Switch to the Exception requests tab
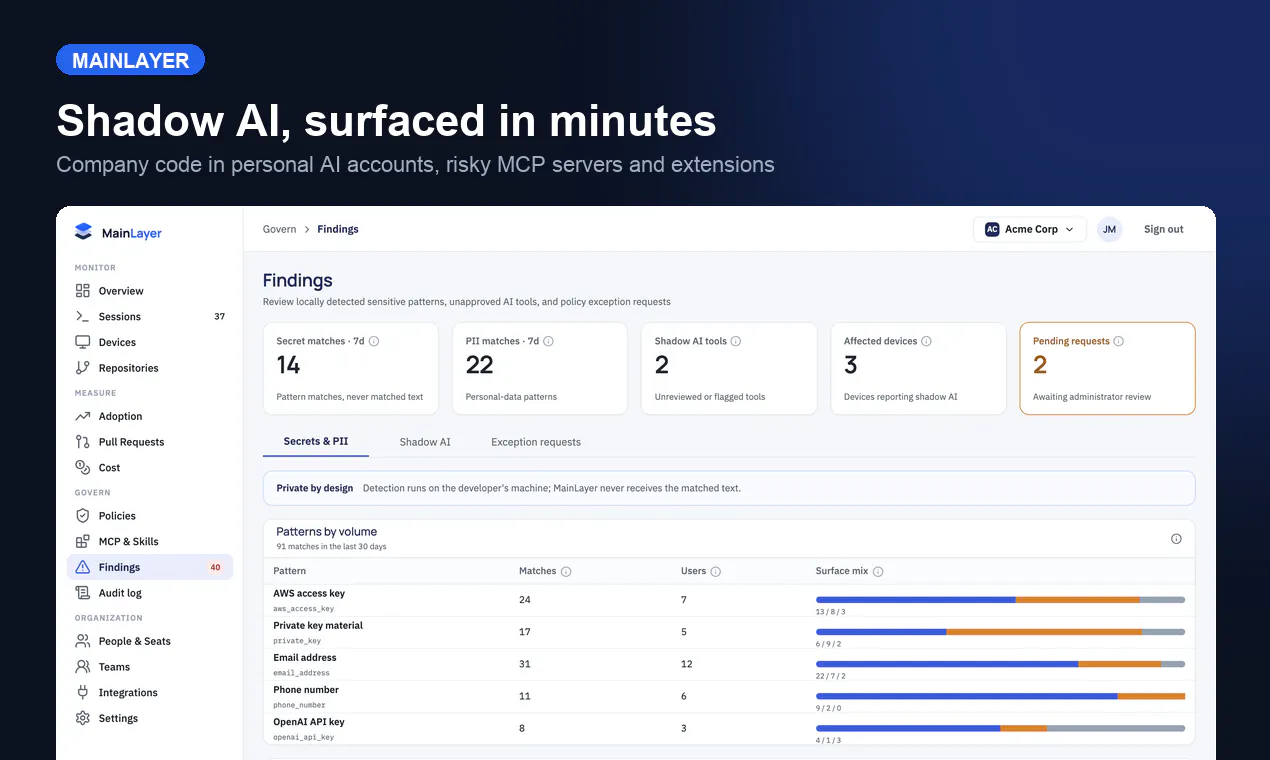The width and height of the screenshot is (1270, 760). tap(536, 442)
